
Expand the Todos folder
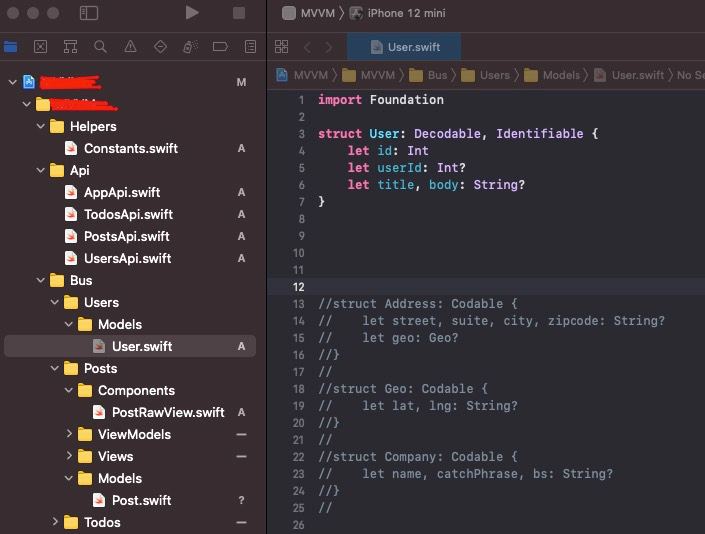click(56, 522)
